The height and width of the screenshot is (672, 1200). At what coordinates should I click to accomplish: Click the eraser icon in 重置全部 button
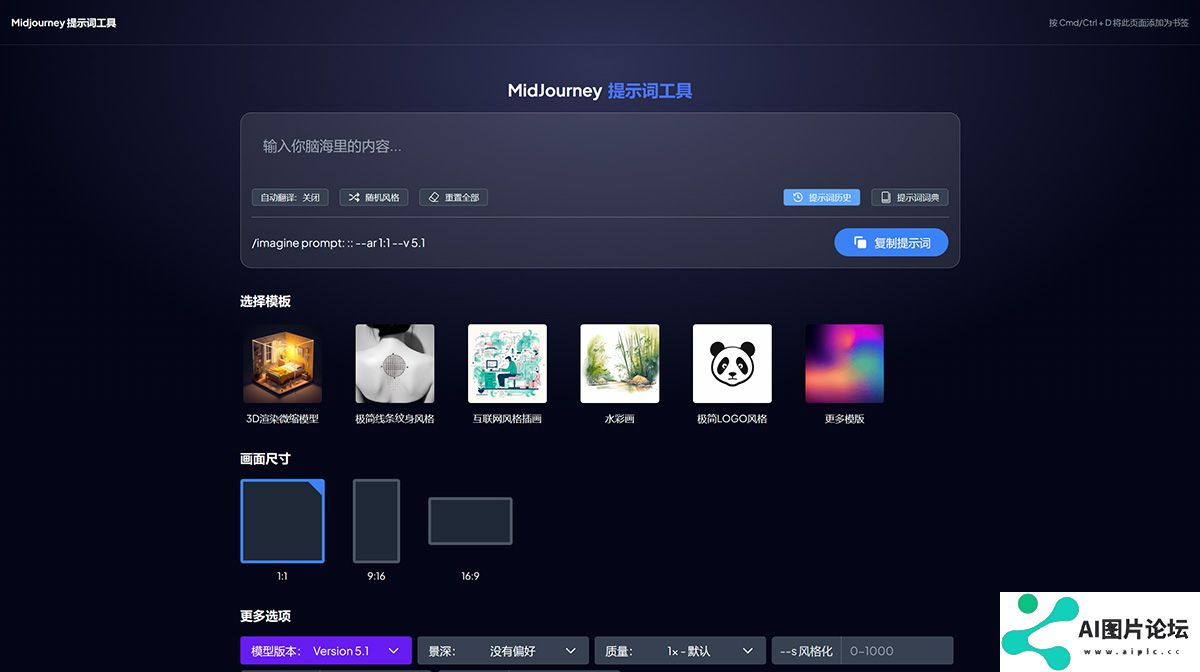(434, 198)
